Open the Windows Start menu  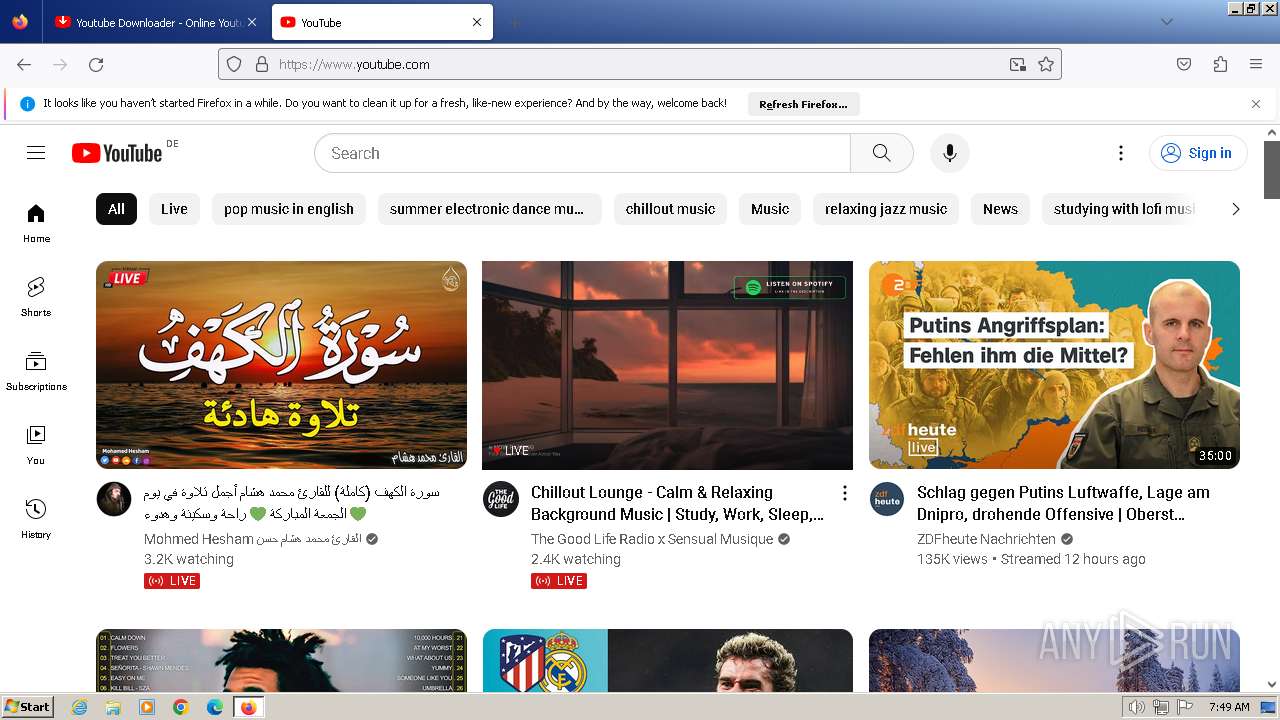coord(28,706)
